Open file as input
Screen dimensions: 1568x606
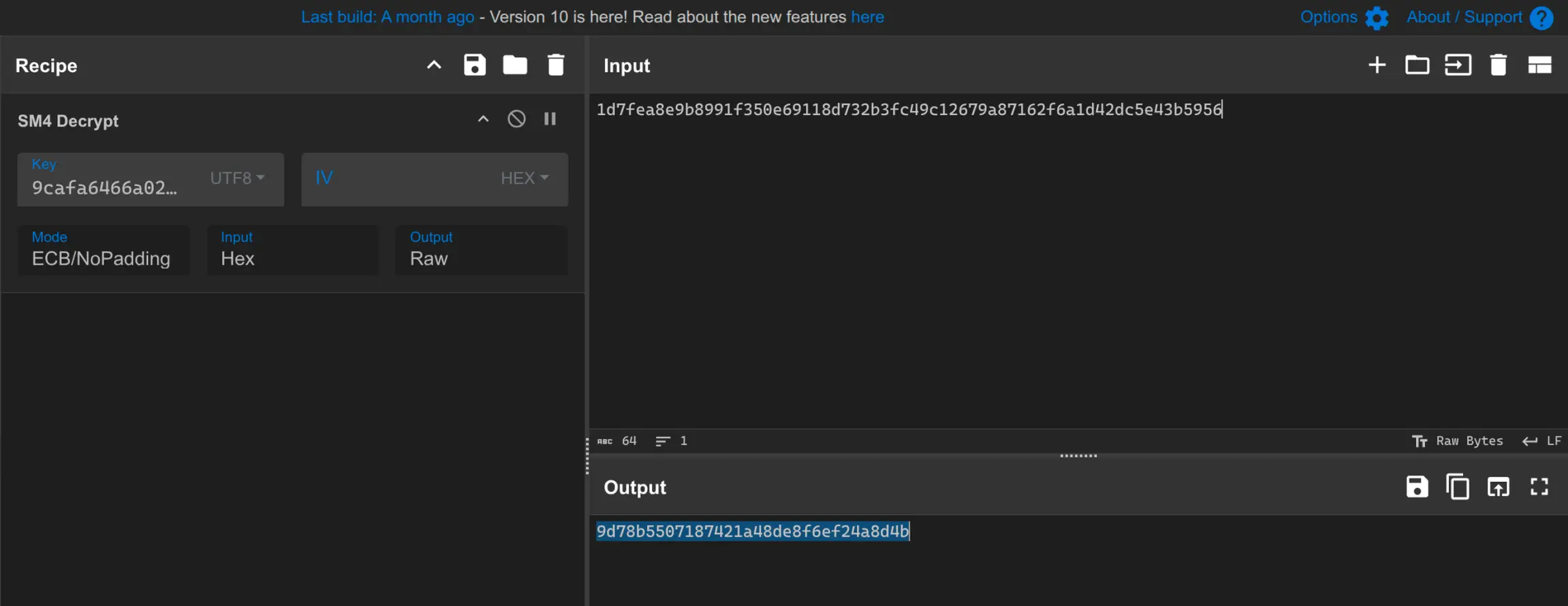(x=1458, y=65)
